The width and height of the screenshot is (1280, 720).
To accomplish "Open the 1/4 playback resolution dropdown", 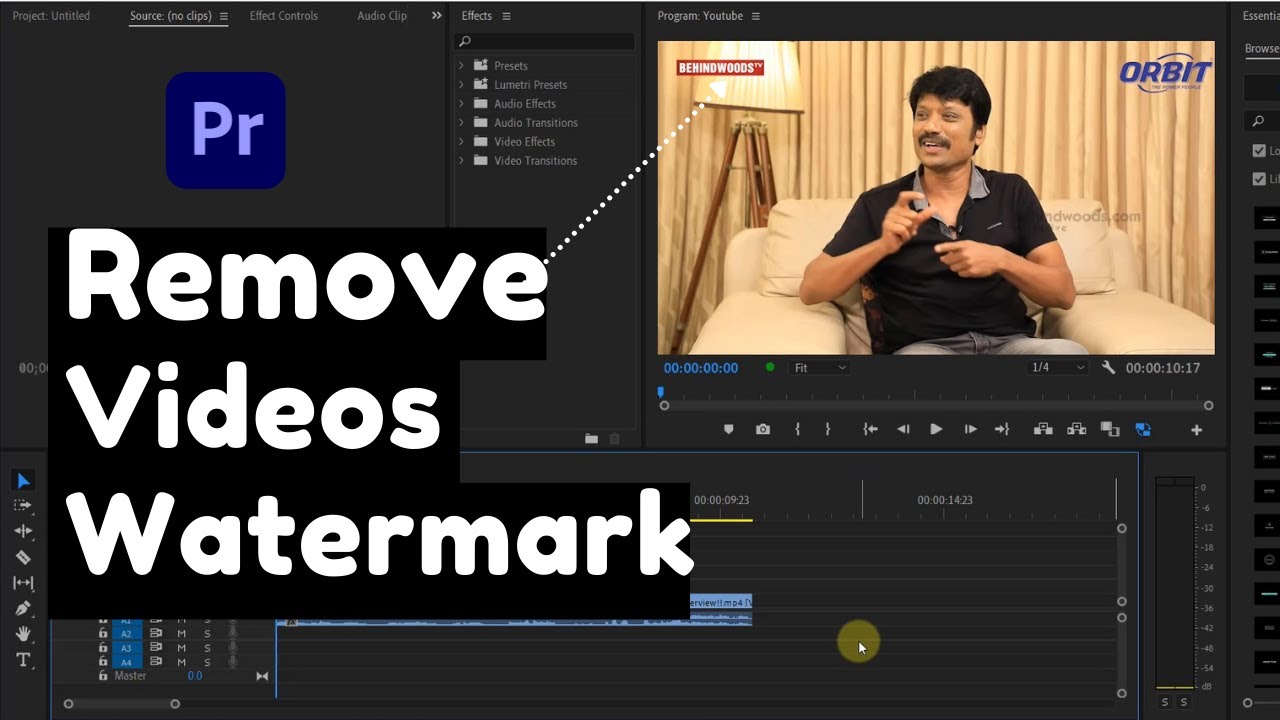I will tap(1057, 367).
